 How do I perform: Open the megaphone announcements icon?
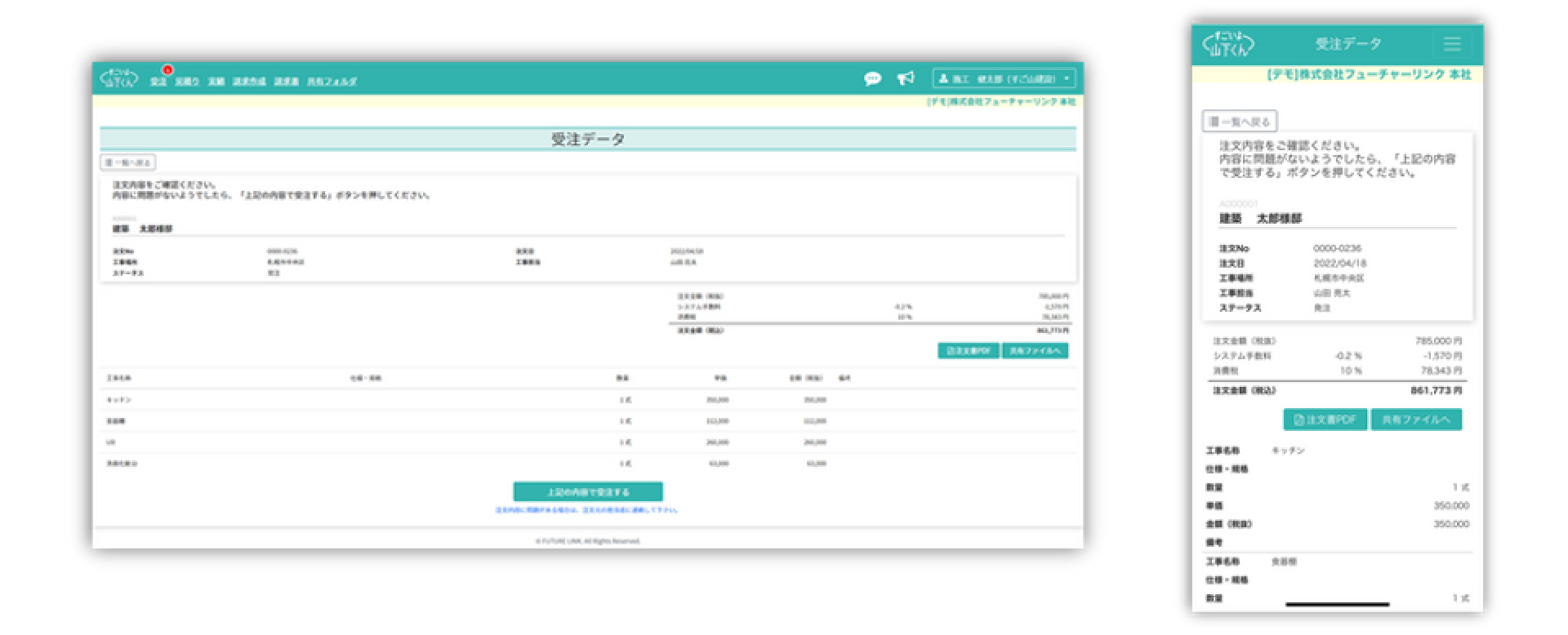906,78
